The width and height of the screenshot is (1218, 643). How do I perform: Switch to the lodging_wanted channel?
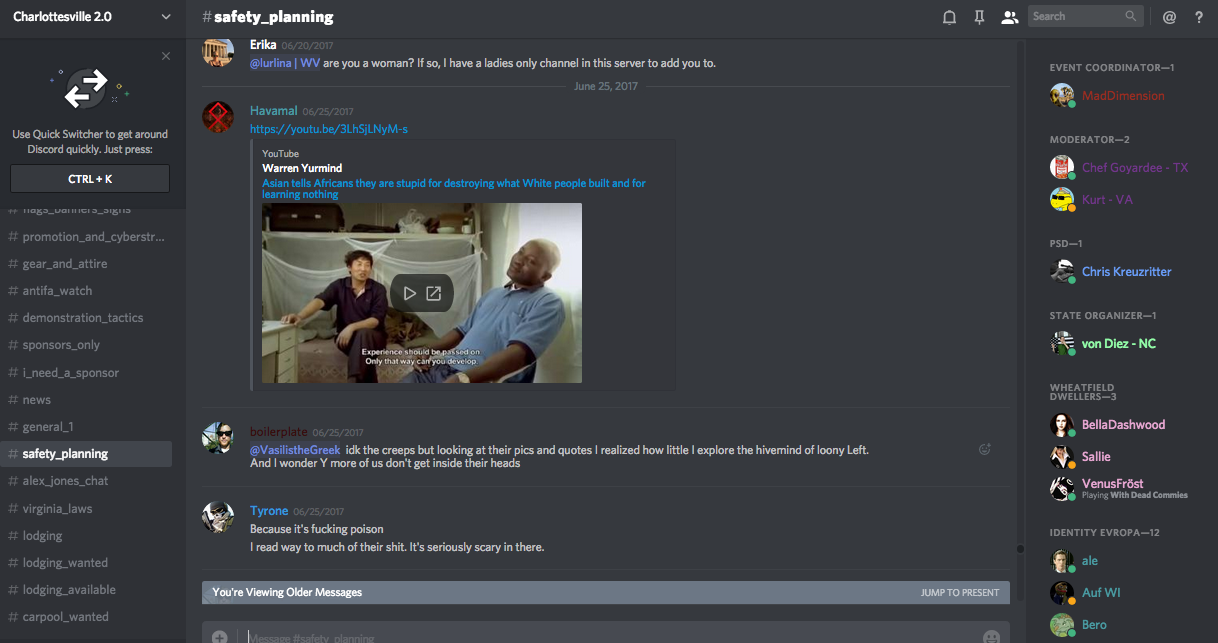(65, 563)
